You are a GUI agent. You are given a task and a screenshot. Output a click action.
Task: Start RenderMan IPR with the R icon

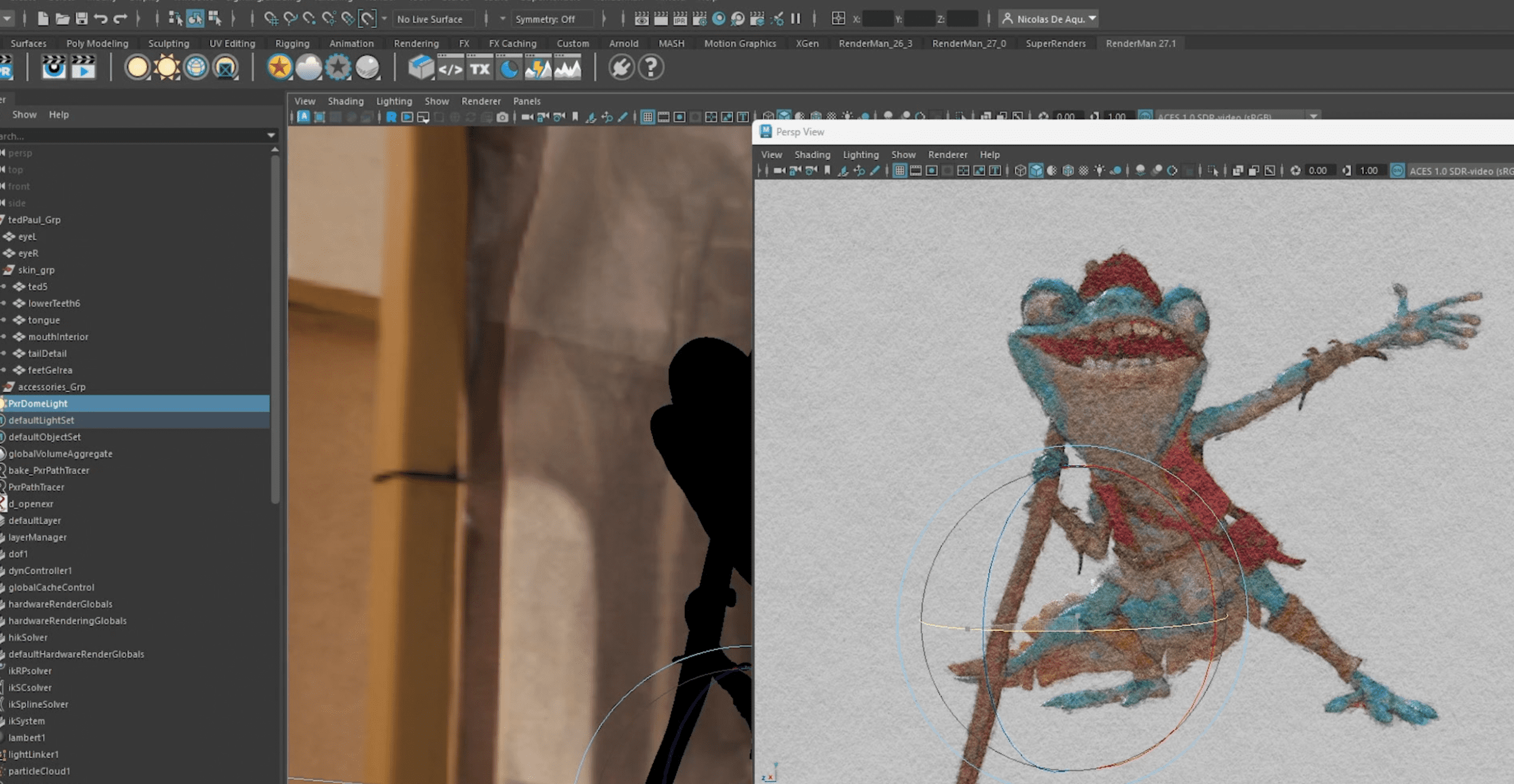(392, 116)
